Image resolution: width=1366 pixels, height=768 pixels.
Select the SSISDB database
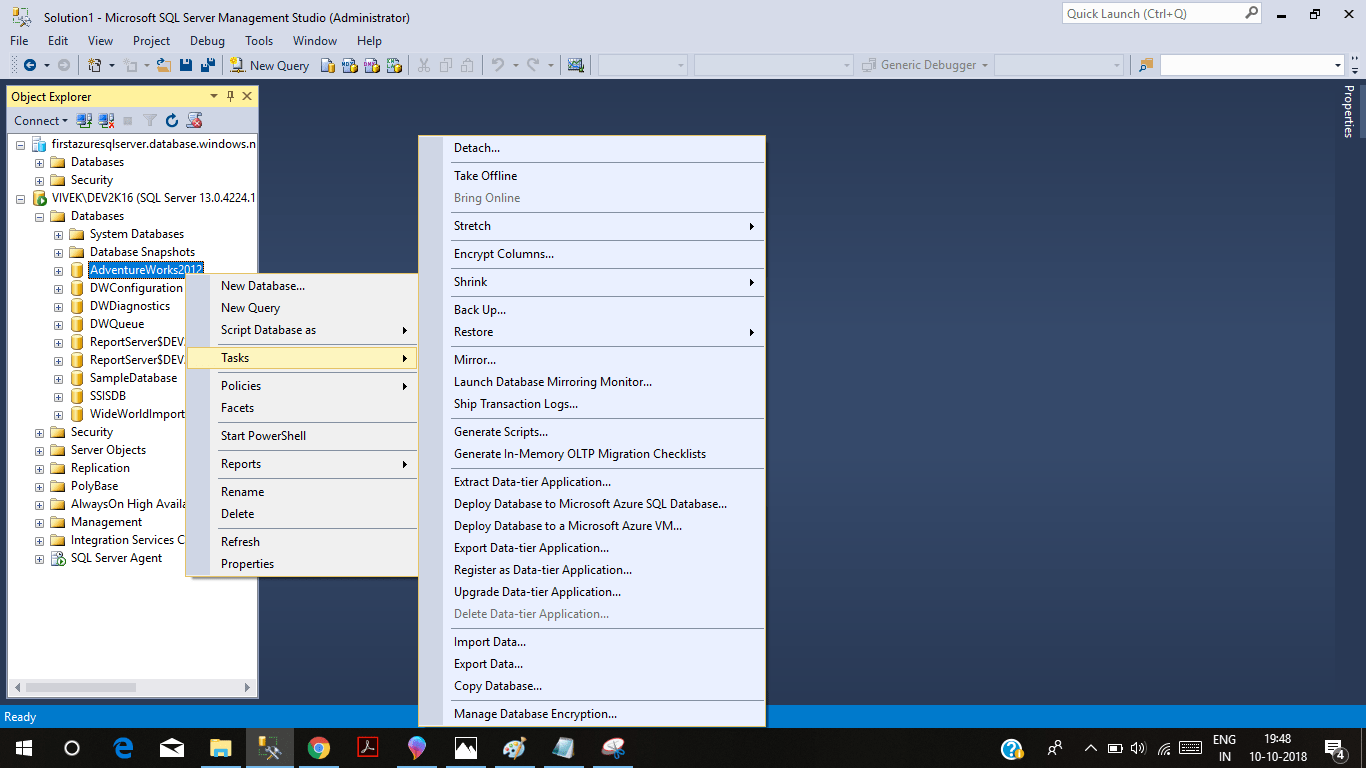(x=107, y=396)
